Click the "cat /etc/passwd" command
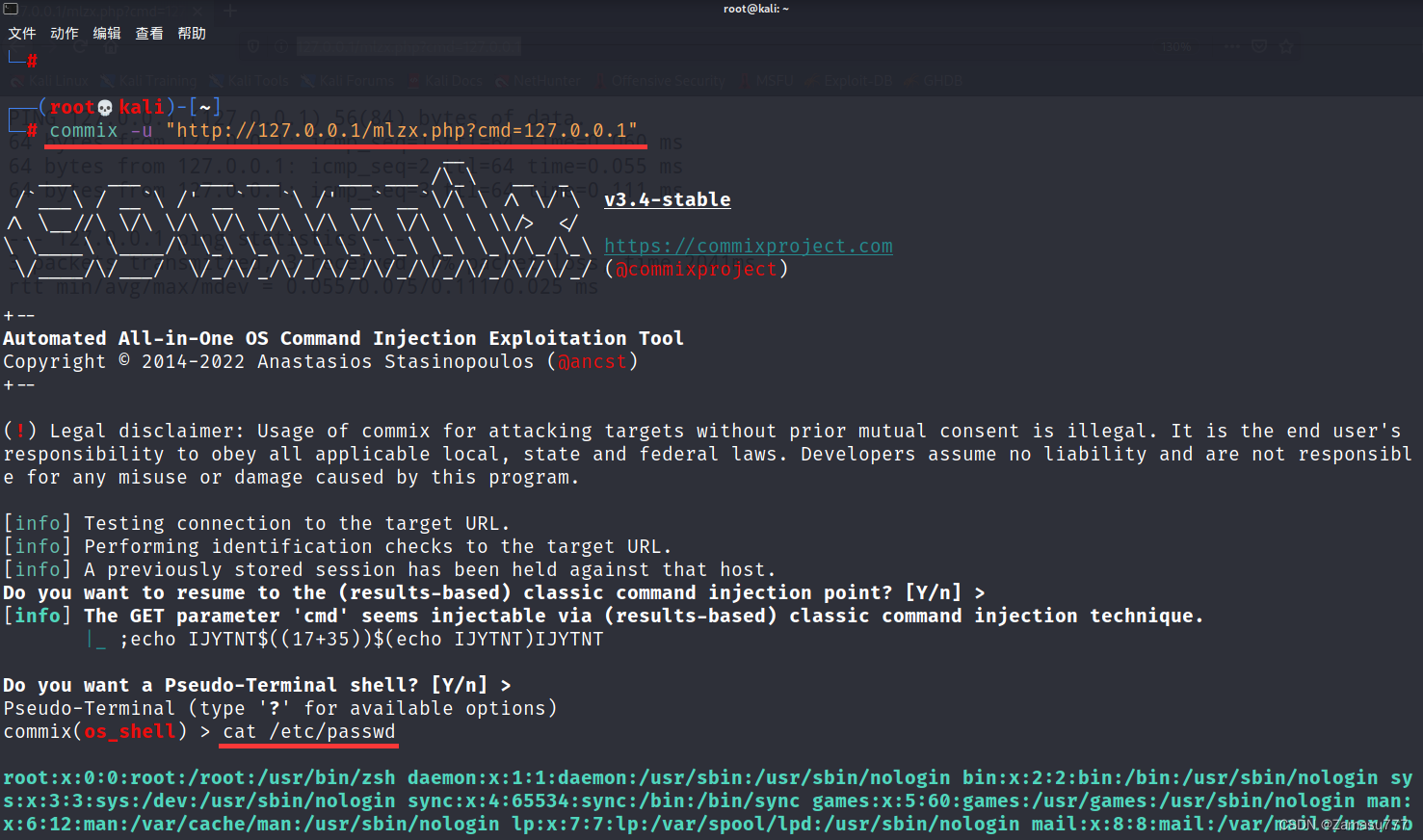The width and height of the screenshot is (1423, 840). [x=309, y=731]
